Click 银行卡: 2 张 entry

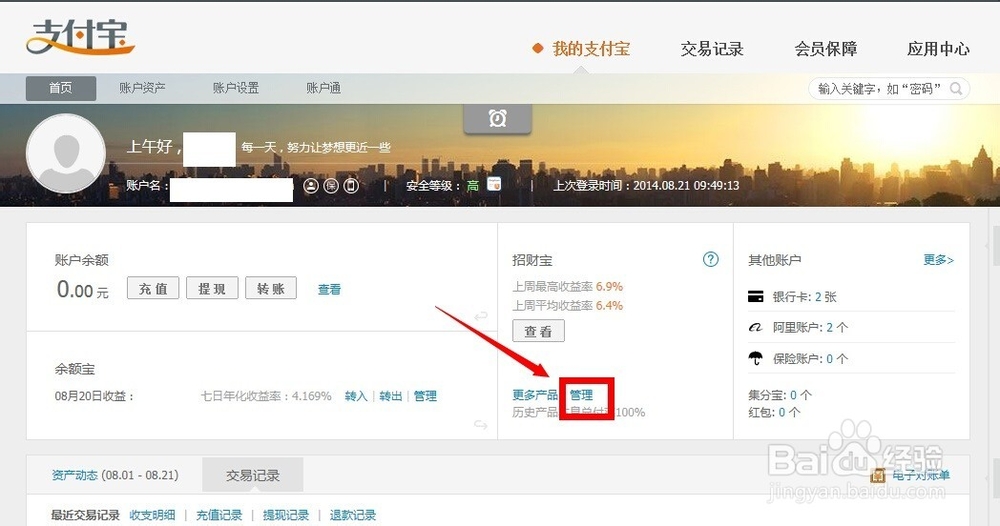pyautogui.click(x=804, y=296)
